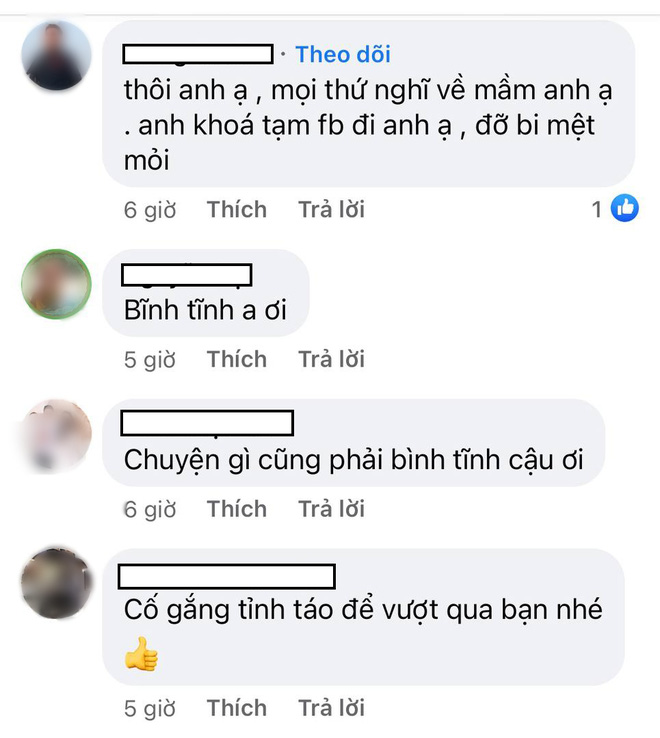Open the green-ringed avatar of second commenter
Image resolution: width=660 pixels, height=738 pixels.
(56, 284)
